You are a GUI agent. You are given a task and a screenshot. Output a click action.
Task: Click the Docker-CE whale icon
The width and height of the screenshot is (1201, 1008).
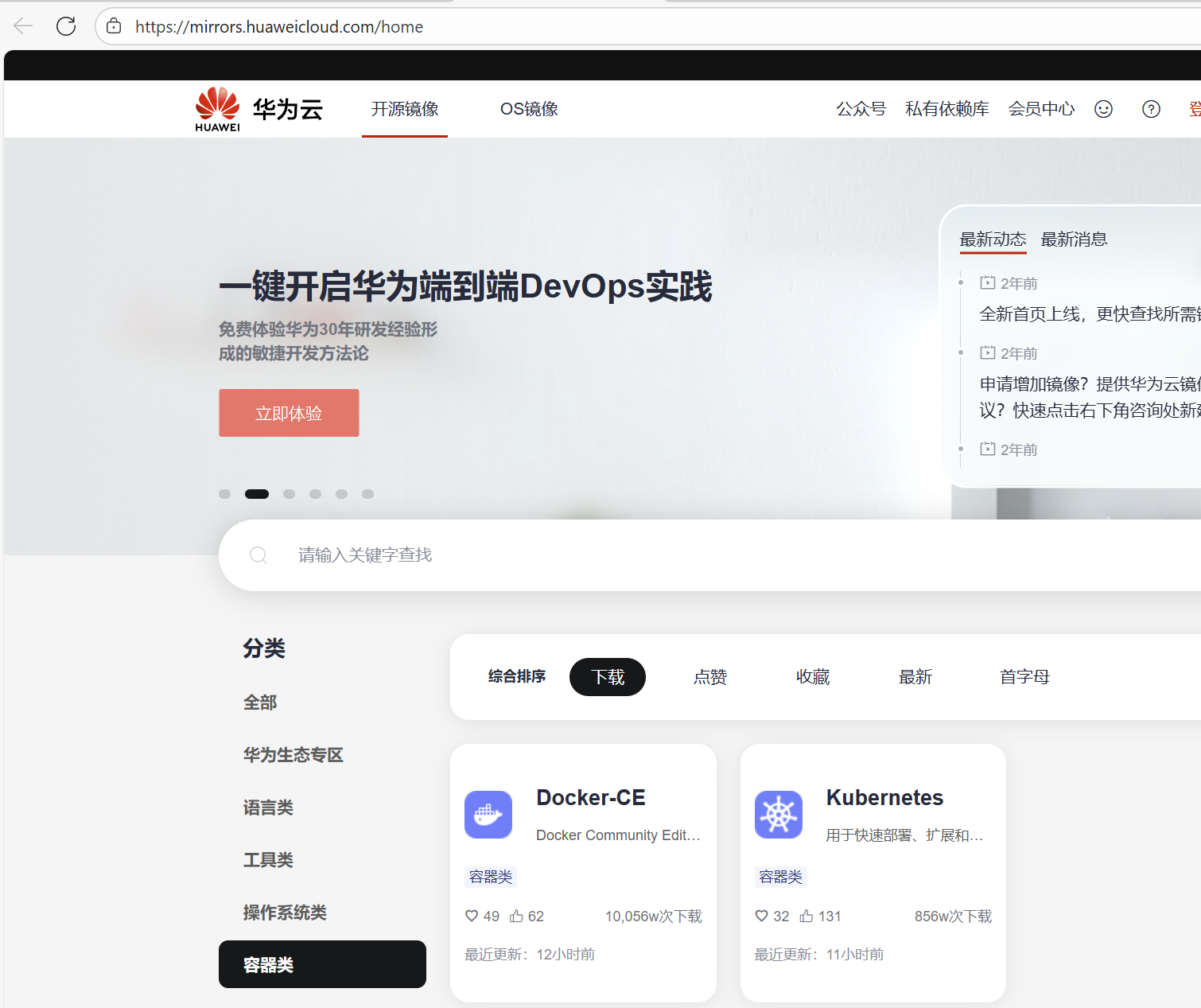pyautogui.click(x=488, y=815)
